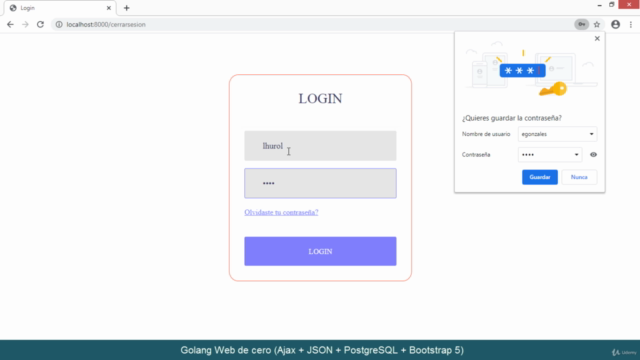Open the Chrome three-dot menu
640x360 pixels.
pos(631,24)
